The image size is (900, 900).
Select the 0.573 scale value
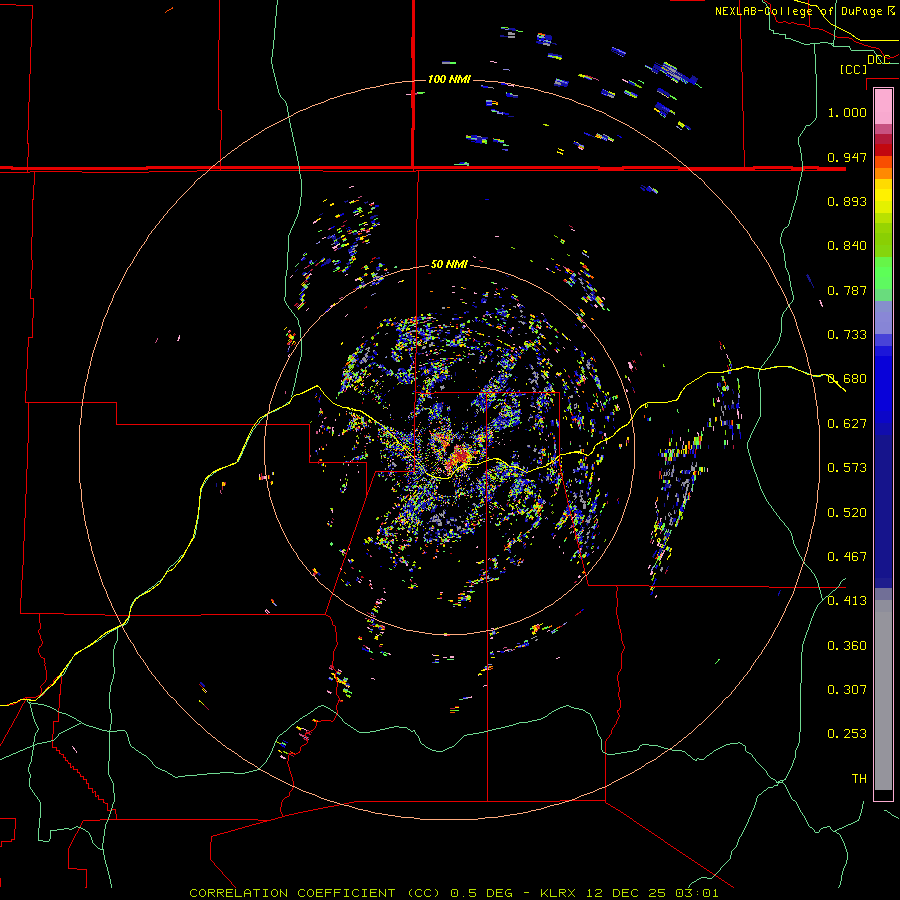point(847,467)
